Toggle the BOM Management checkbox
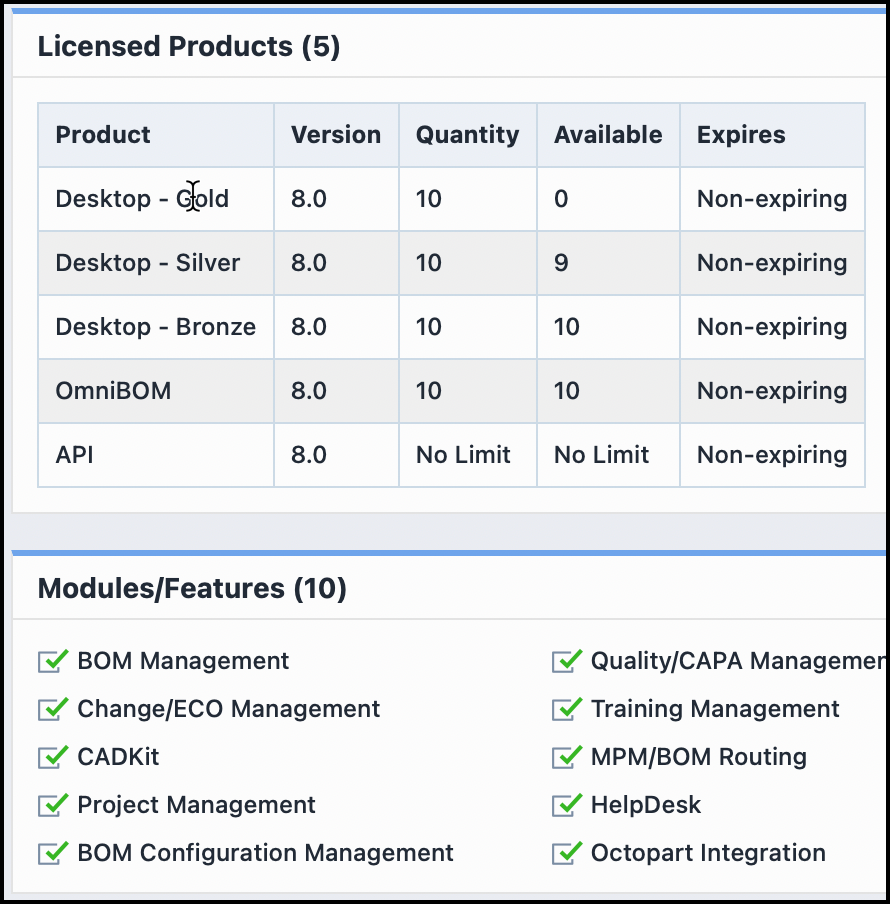The height and width of the screenshot is (904, 890). (53, 661)
